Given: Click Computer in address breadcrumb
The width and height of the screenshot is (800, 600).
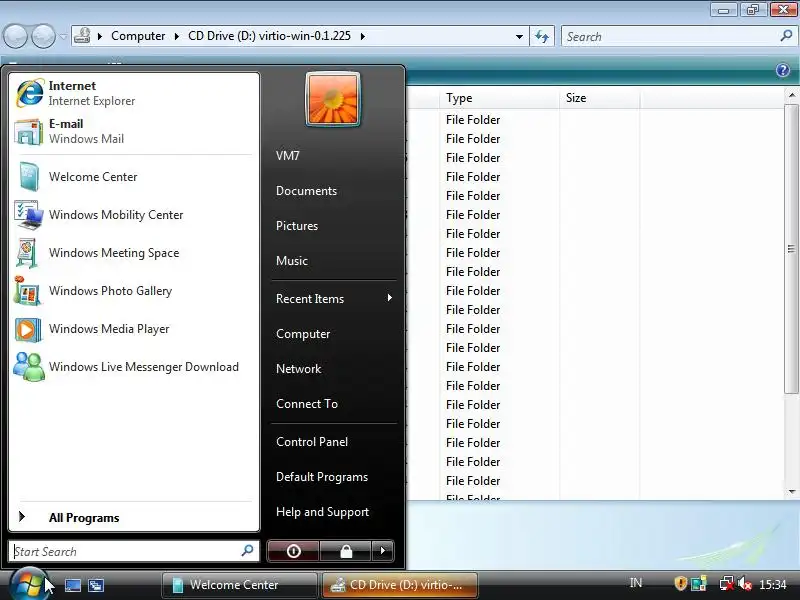Looking at the screenshot, I should [138, 36].
